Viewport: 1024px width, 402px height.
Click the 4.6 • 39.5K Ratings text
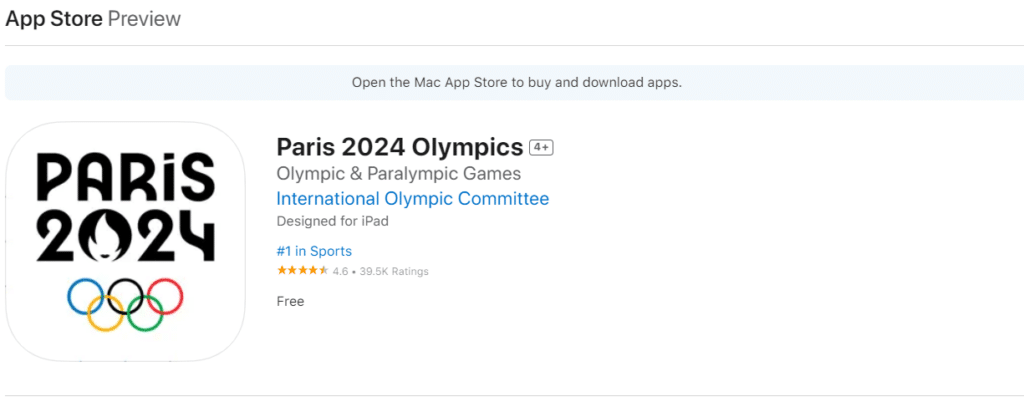coord(380,271)
